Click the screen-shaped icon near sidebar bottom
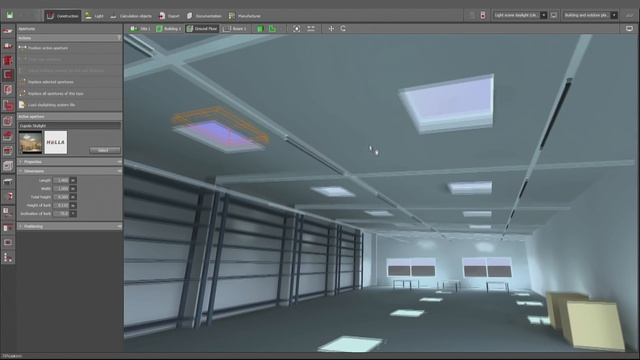Viewport: 640px width, 360px height. pyautogui.click(x=8, y=242)
